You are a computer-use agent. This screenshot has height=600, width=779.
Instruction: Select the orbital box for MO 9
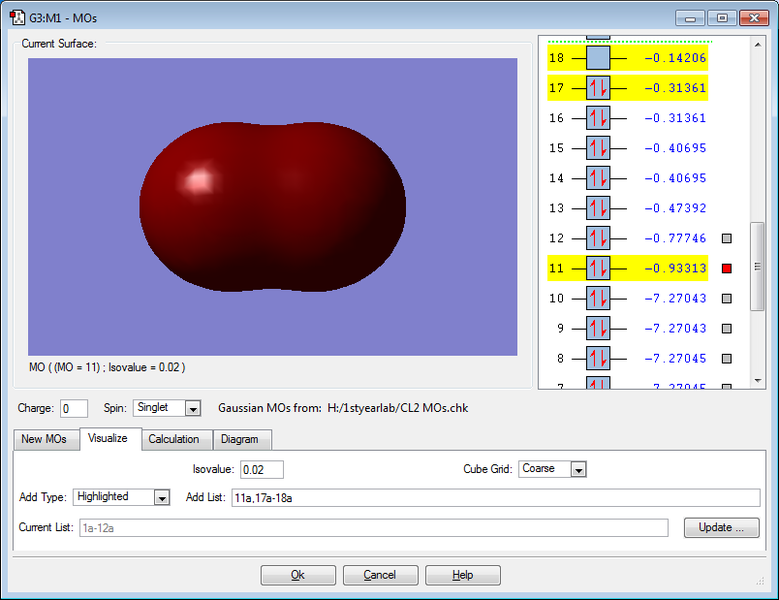point(597,328)
